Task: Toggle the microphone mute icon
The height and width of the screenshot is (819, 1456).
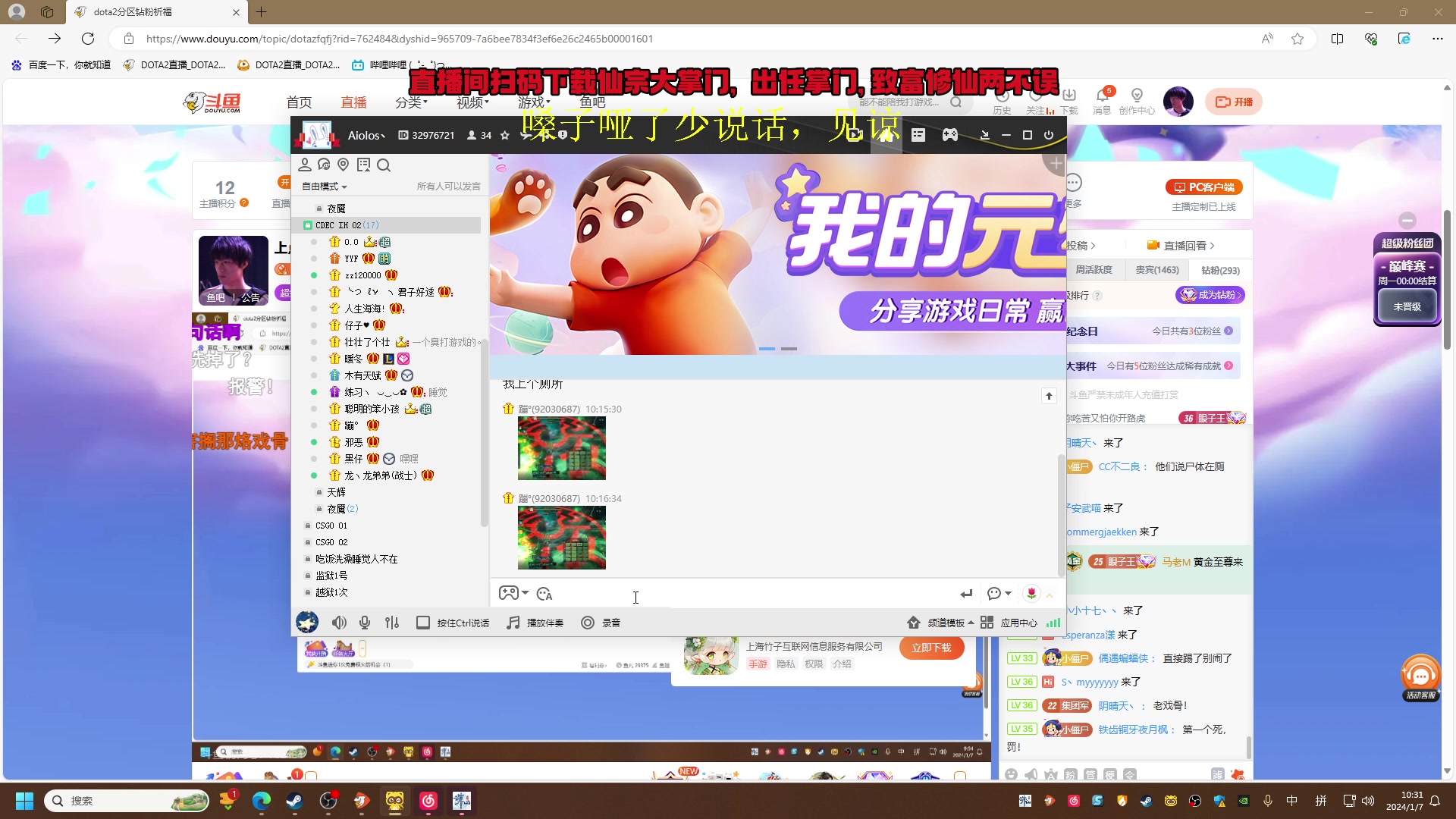Action: click(365, 623)
